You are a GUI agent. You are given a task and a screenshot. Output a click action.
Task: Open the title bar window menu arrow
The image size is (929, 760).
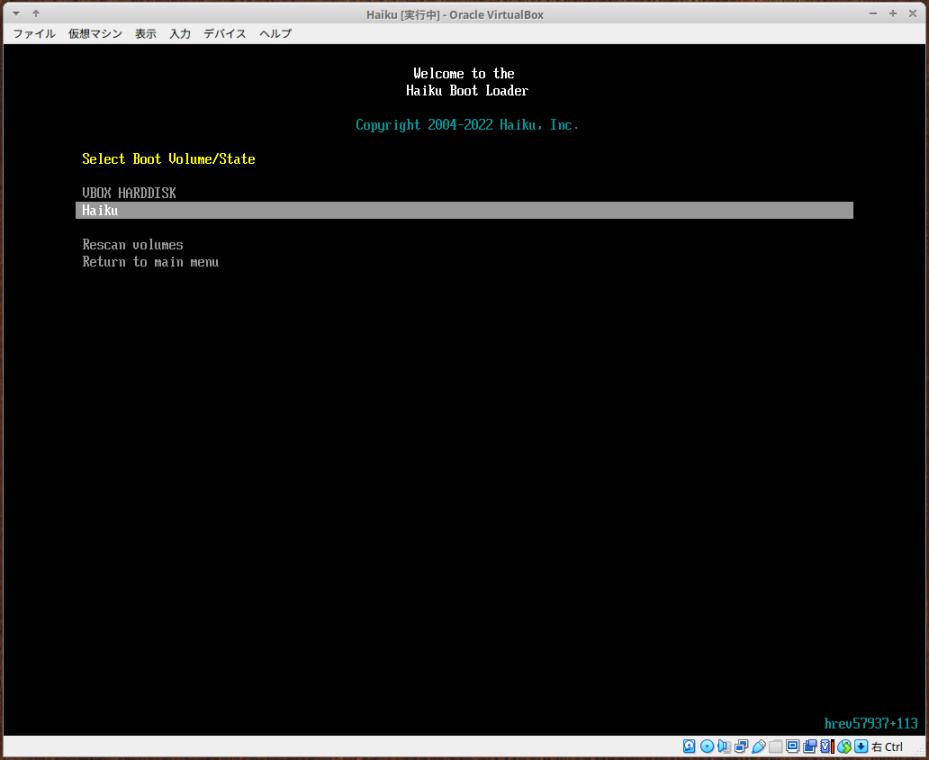click(16, 13)
